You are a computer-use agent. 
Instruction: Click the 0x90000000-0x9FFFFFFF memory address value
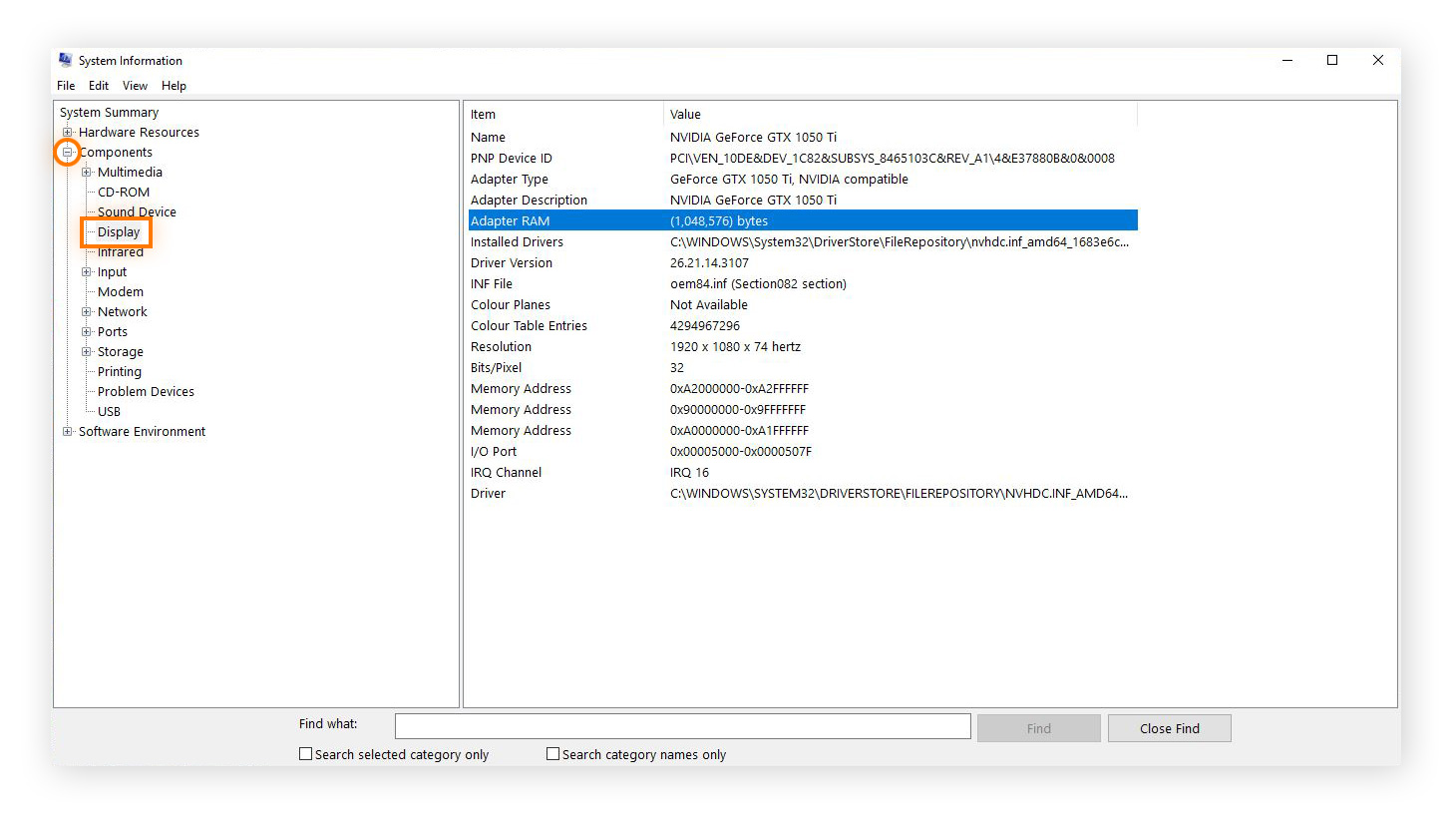738,410
